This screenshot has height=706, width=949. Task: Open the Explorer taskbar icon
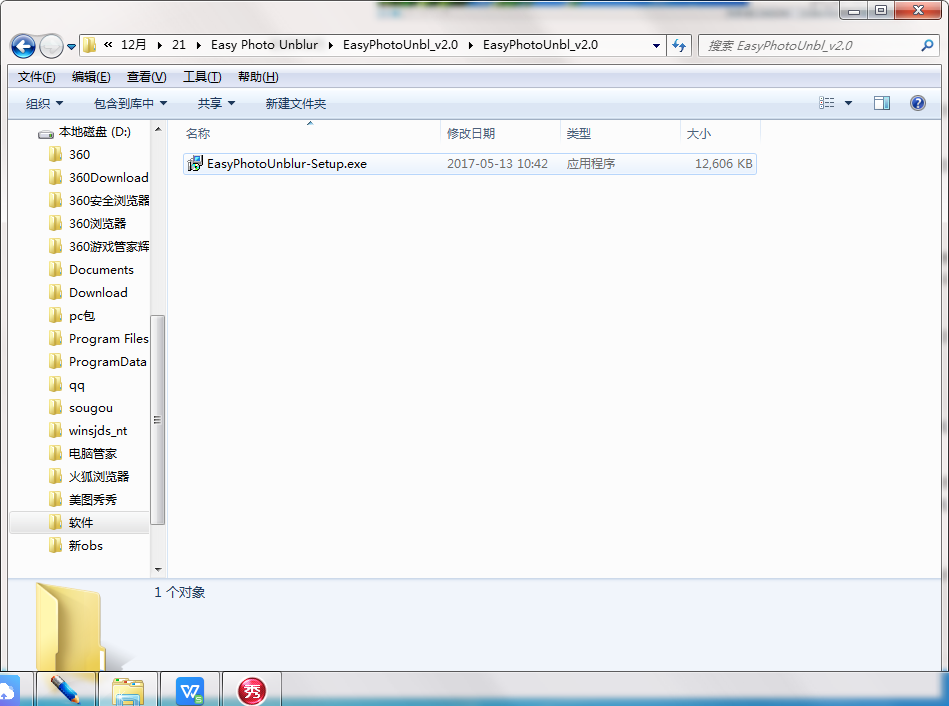pos(128,689)
